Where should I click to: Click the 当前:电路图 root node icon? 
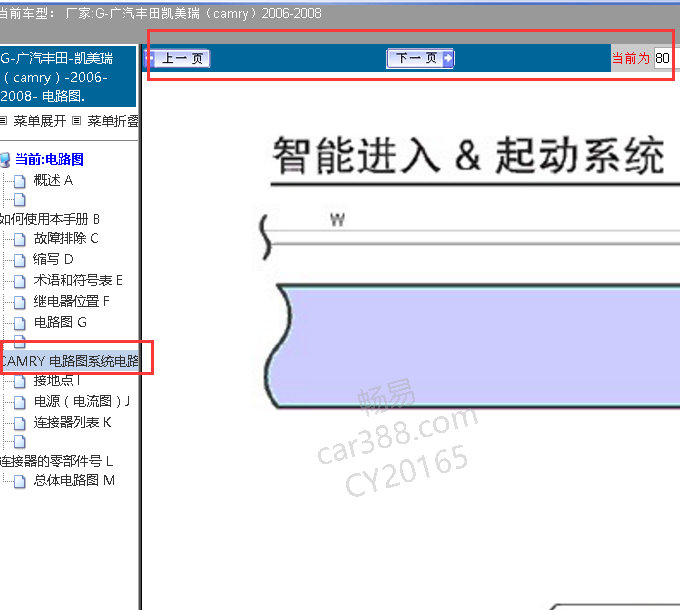pyautogui.click(x=5, y=160)
